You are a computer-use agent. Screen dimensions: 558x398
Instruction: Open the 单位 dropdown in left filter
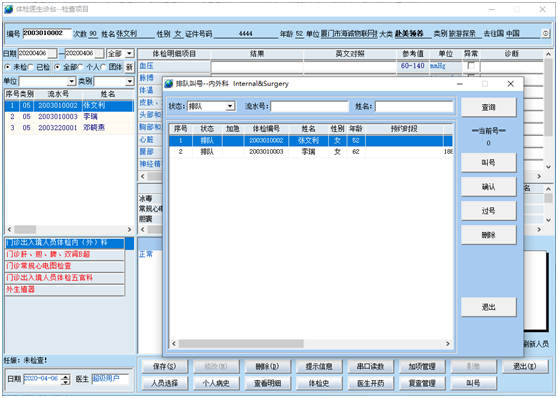point(72,81)
